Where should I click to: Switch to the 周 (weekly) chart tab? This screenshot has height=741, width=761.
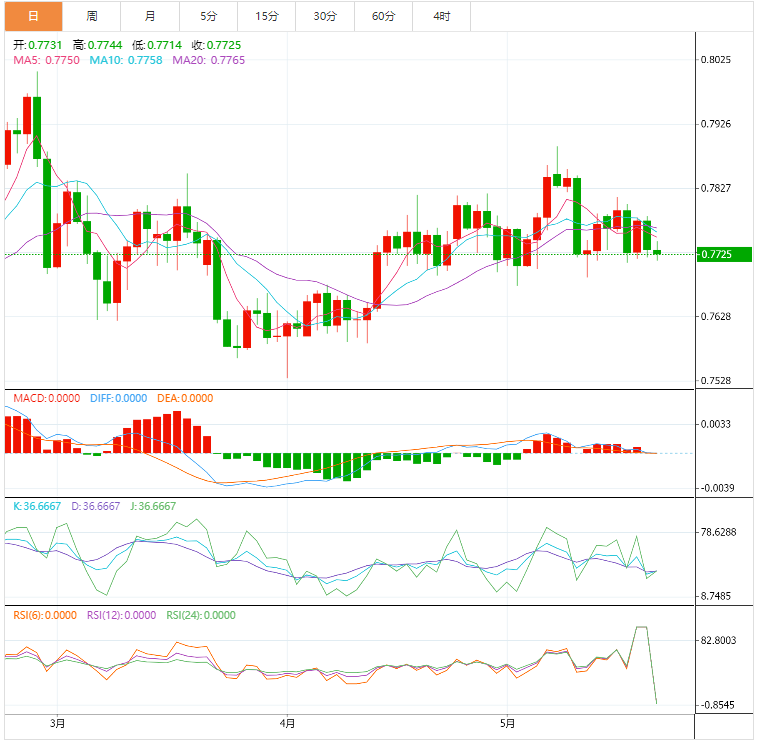[x=92, y=16]
